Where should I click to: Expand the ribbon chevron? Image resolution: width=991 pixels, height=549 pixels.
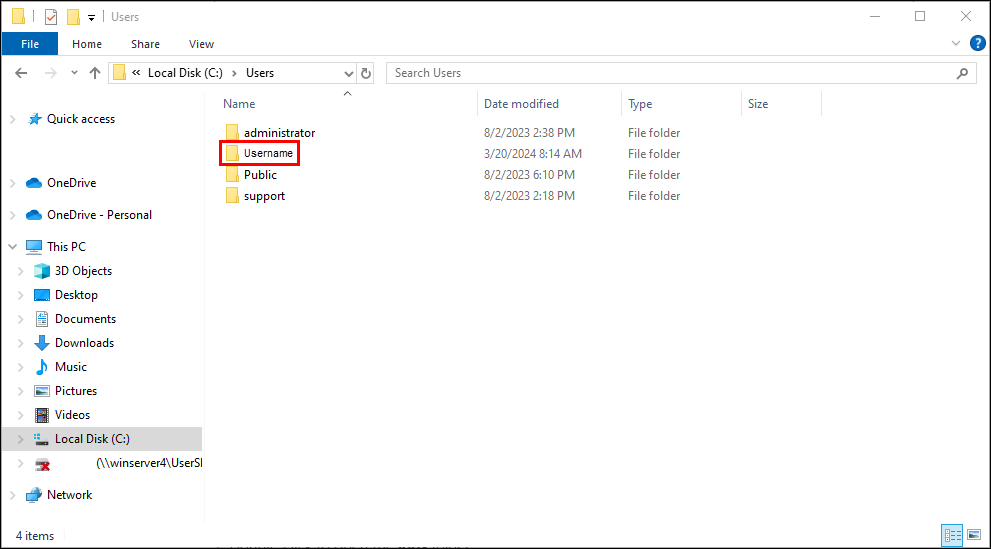[956, 44]
